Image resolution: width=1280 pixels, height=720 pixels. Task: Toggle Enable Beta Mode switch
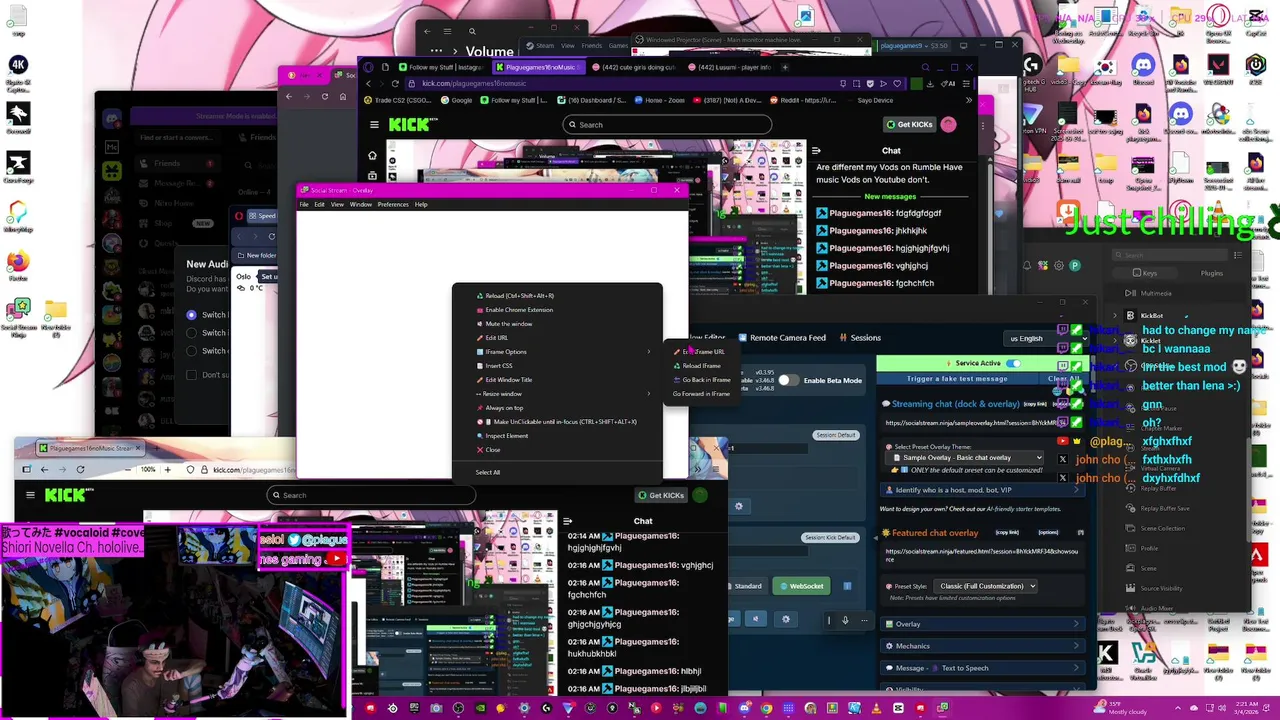pos(788,380)
